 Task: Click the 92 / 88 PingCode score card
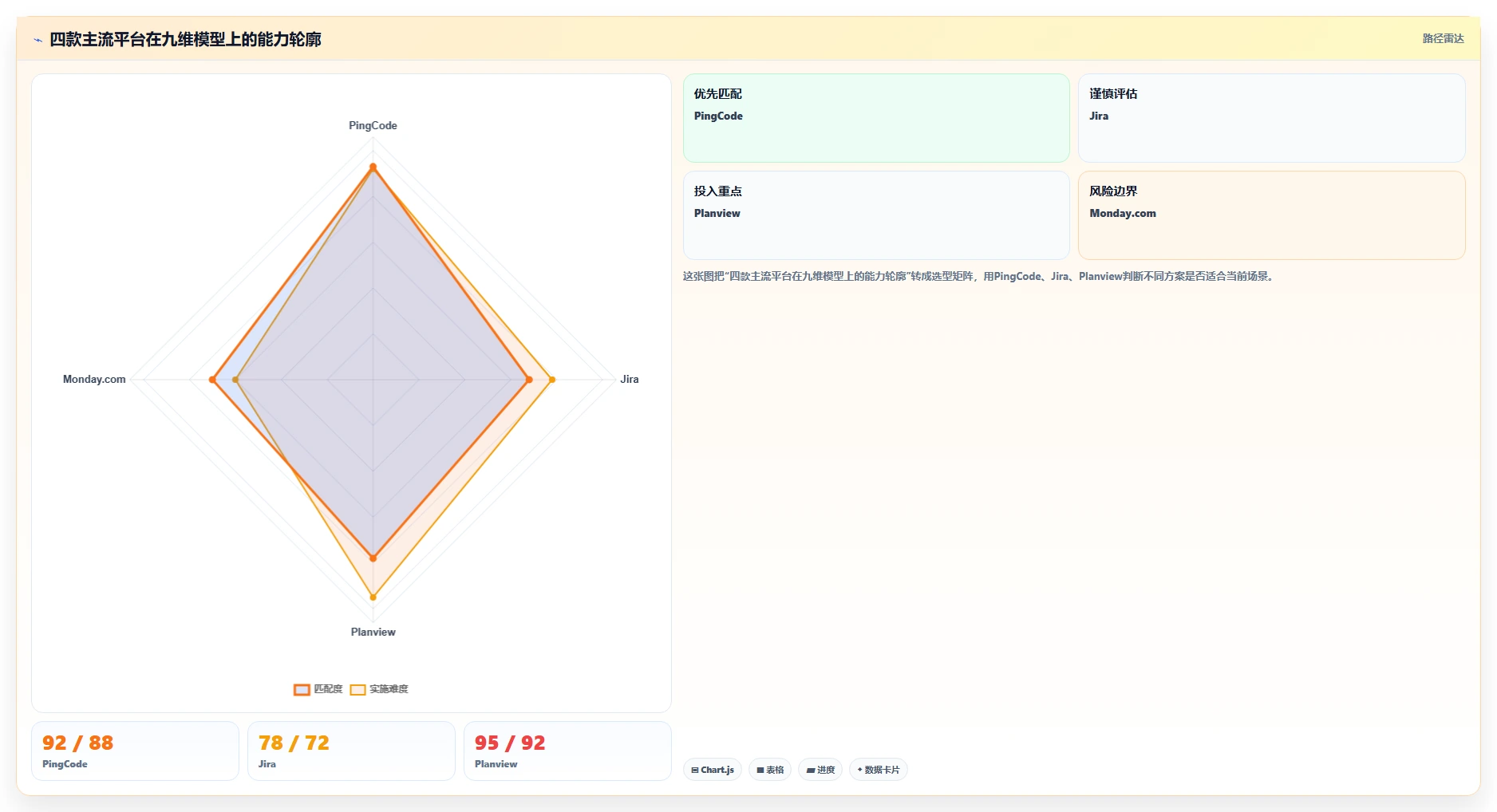click(135, 751)
